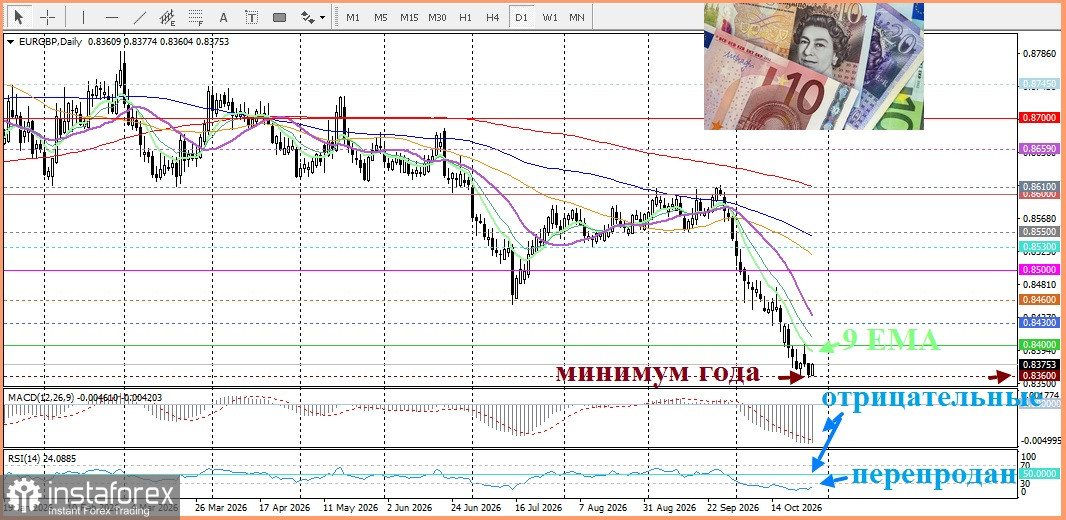This screenshot has height=520, width=1066.
Task: Click the EURGBP,Daily chart title text
Action: [x=50, y=41]
